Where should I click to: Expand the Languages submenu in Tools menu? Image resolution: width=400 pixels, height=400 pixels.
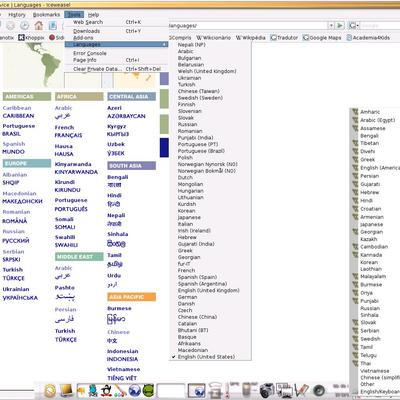click(116, 44)
